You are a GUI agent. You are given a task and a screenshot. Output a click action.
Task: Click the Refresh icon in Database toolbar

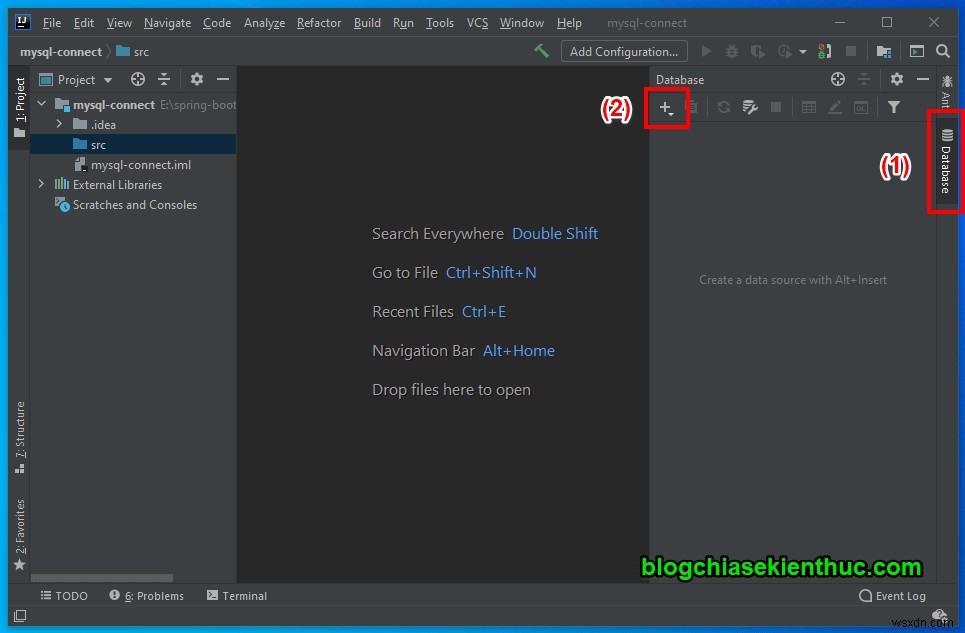[x=724, y=108]
